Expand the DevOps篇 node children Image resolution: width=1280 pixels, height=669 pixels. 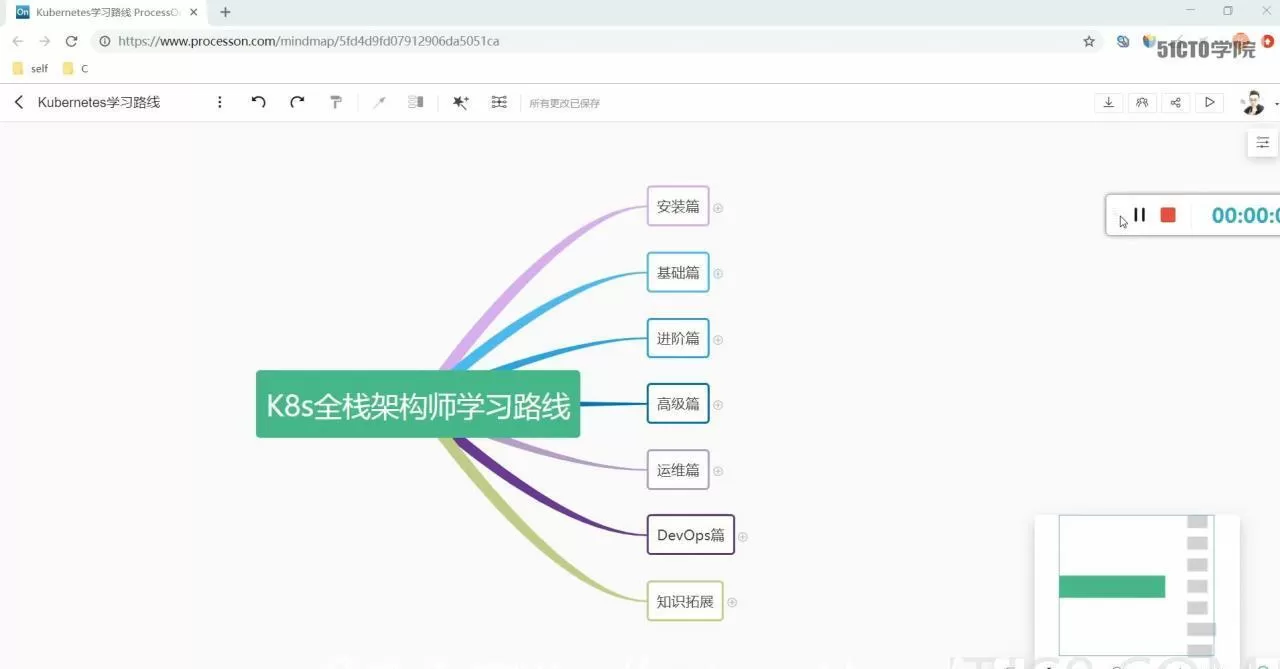coord(743,536)
